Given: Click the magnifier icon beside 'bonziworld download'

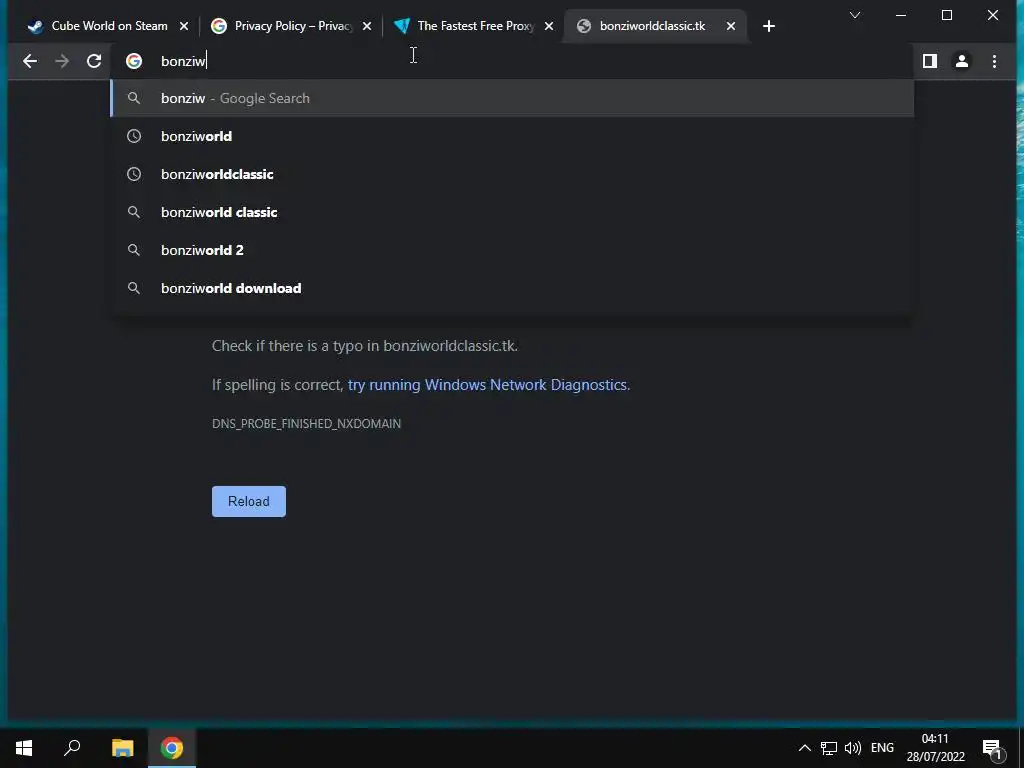Looking at the screenshot, I should tap(134, 287).
